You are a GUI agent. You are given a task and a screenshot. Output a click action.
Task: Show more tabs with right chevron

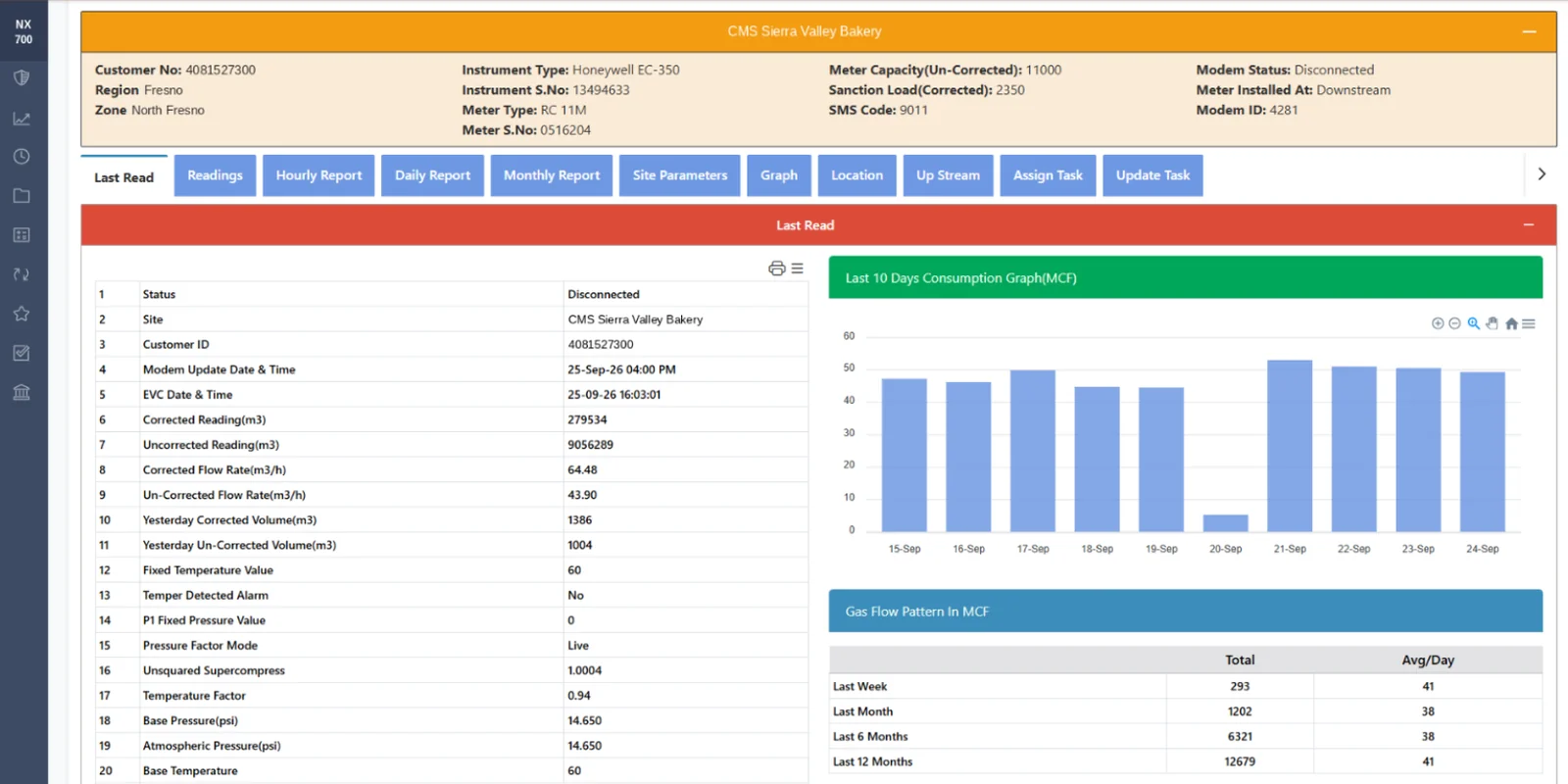1542,174
